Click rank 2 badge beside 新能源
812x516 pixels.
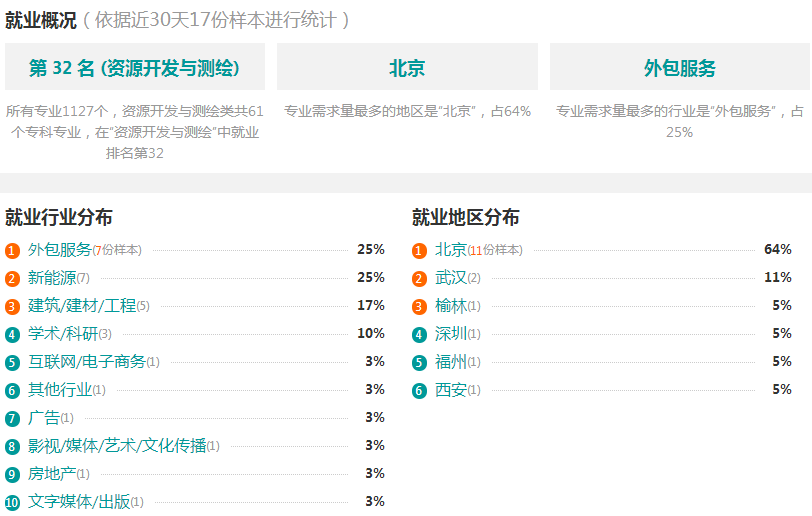[x=12, y=279]
